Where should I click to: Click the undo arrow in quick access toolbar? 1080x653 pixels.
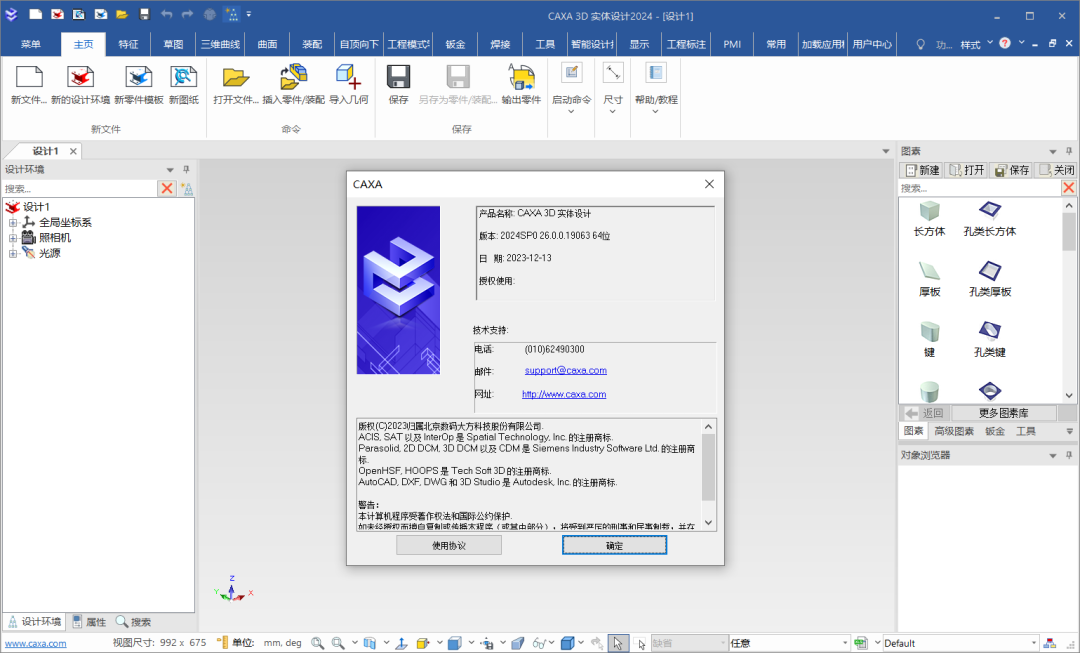(167, 14)
